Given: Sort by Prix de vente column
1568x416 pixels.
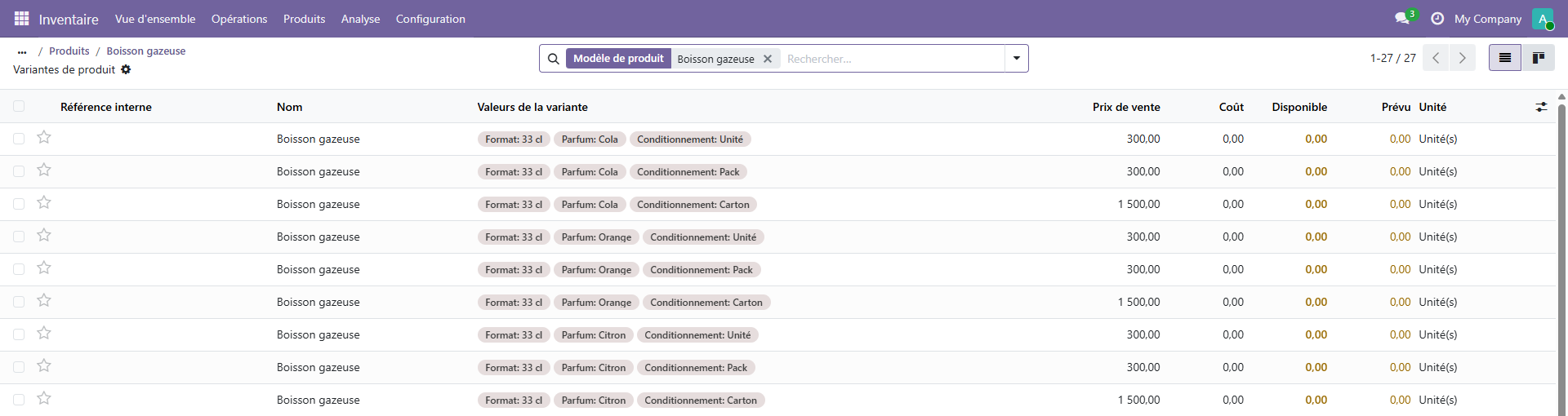Looking at the screenshot, I should click(x=1126, y=107).
